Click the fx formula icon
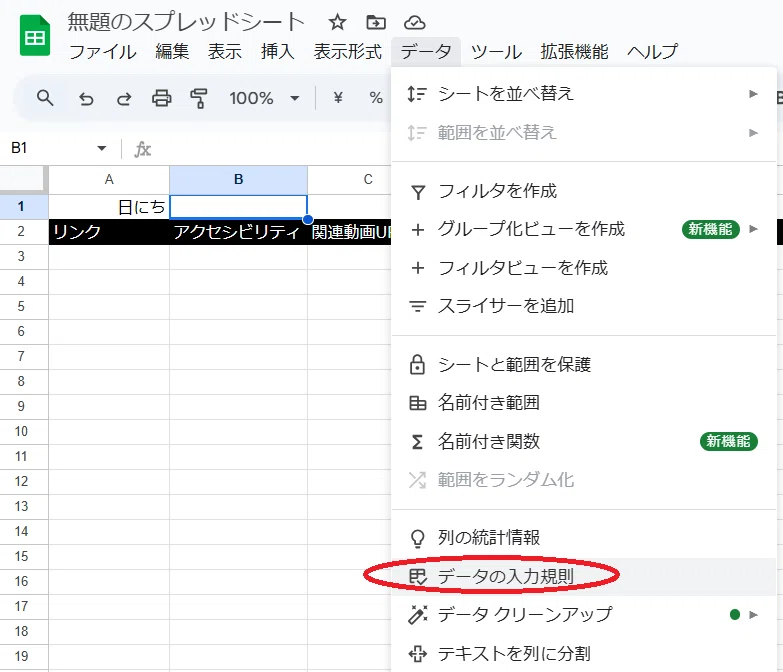 (142, 149)
